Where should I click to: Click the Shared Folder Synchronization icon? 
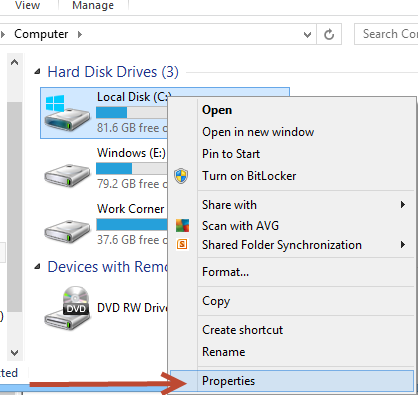[x=182, y=245]
